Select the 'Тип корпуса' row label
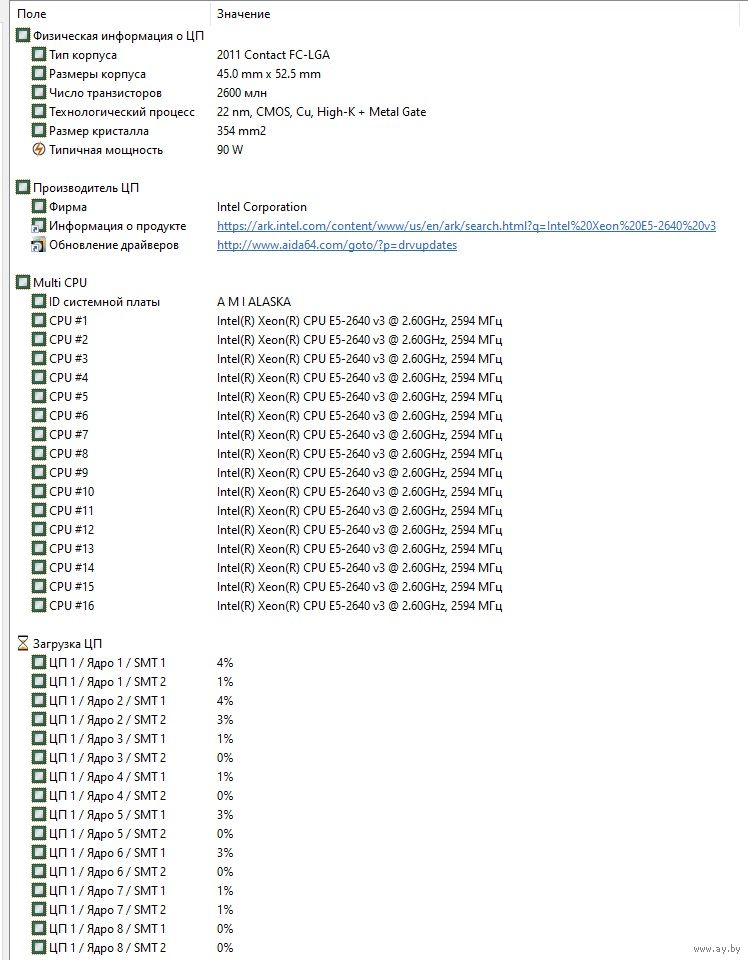This screenshot has width=748, height=960. tap(83, 54)
